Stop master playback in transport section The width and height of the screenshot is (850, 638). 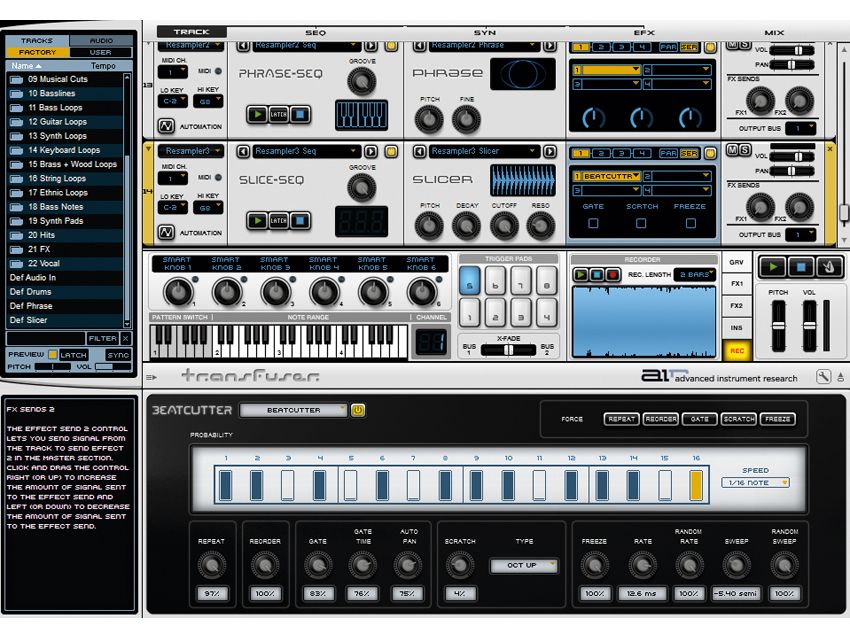coord(801,267)
